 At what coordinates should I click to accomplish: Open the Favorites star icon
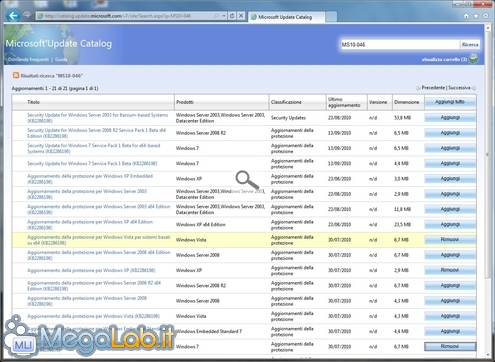pos(476,16)
